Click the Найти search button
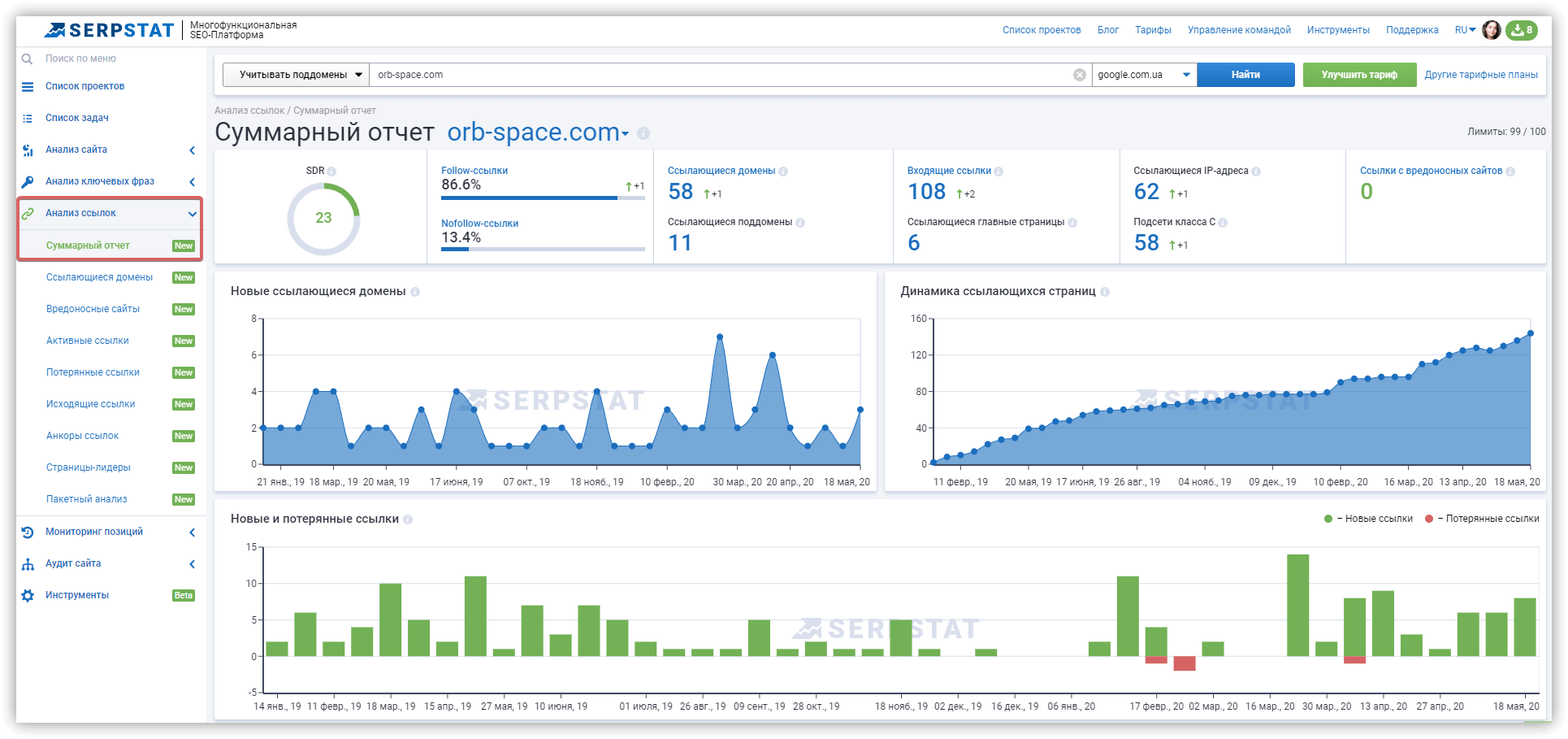 (1245, 75)
